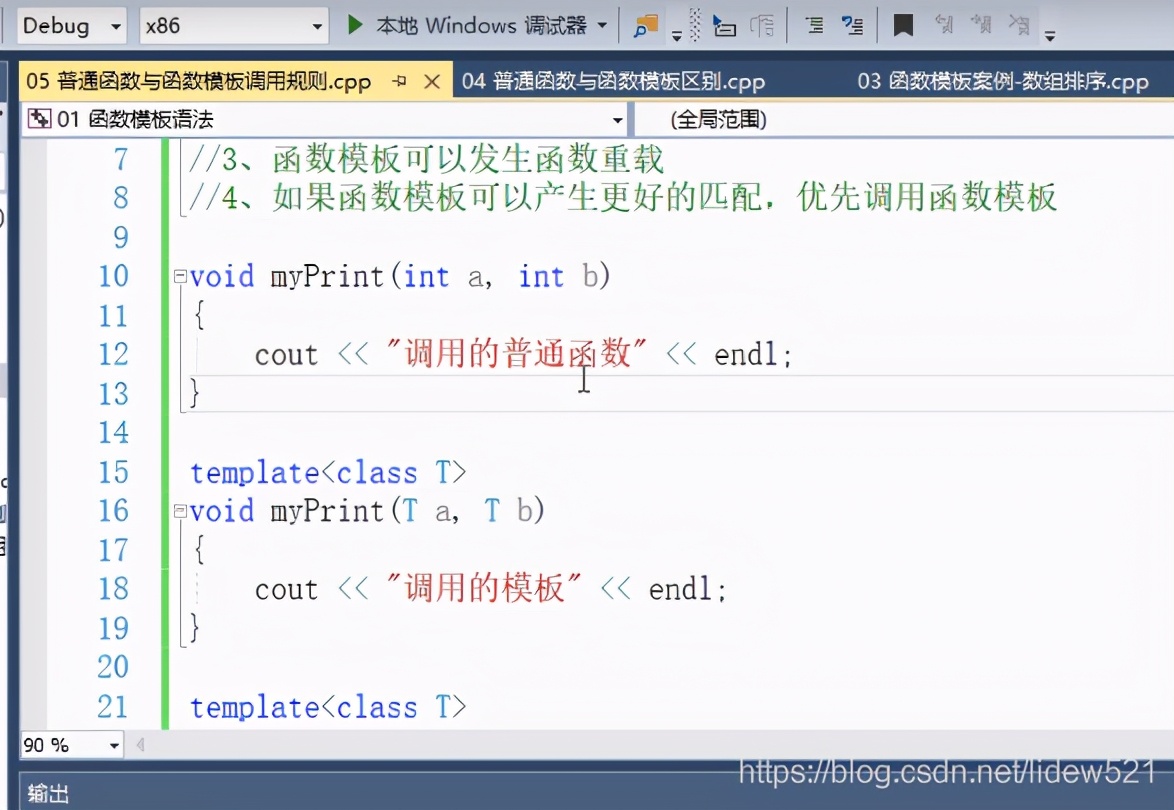
Task: Clear all bookmarks using toolbar icon
Action: pyautogui.click(x=1018, y=25)
